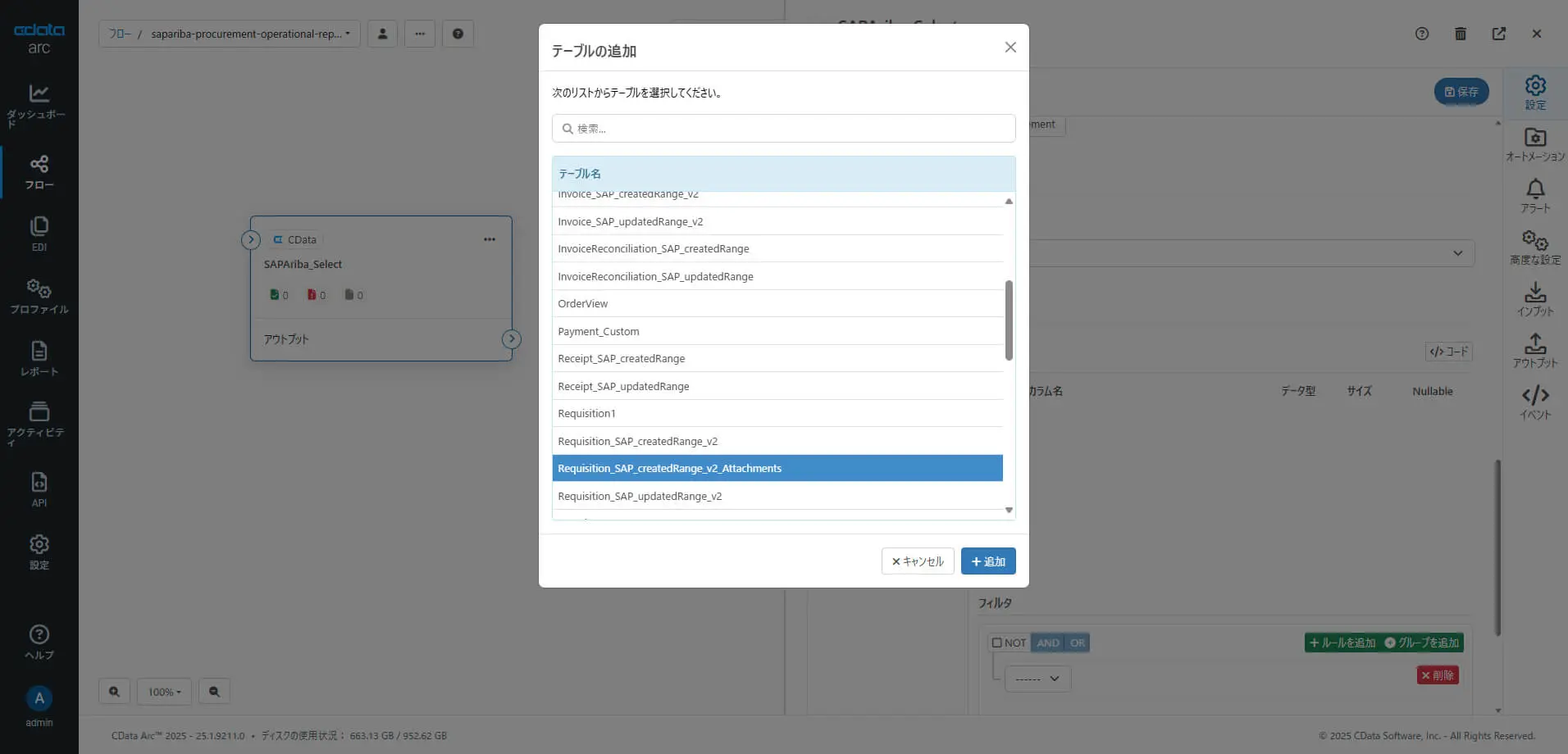This screenshot has width=1568, height=754.
Task: Focus the table search field
Action: (x=783, y=129)
